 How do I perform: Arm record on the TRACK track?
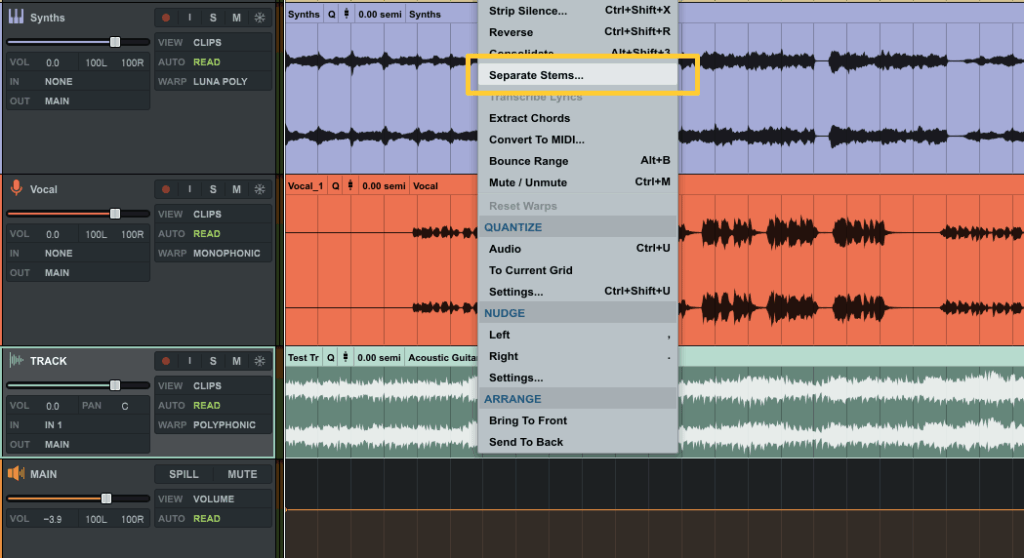point(166,361)
